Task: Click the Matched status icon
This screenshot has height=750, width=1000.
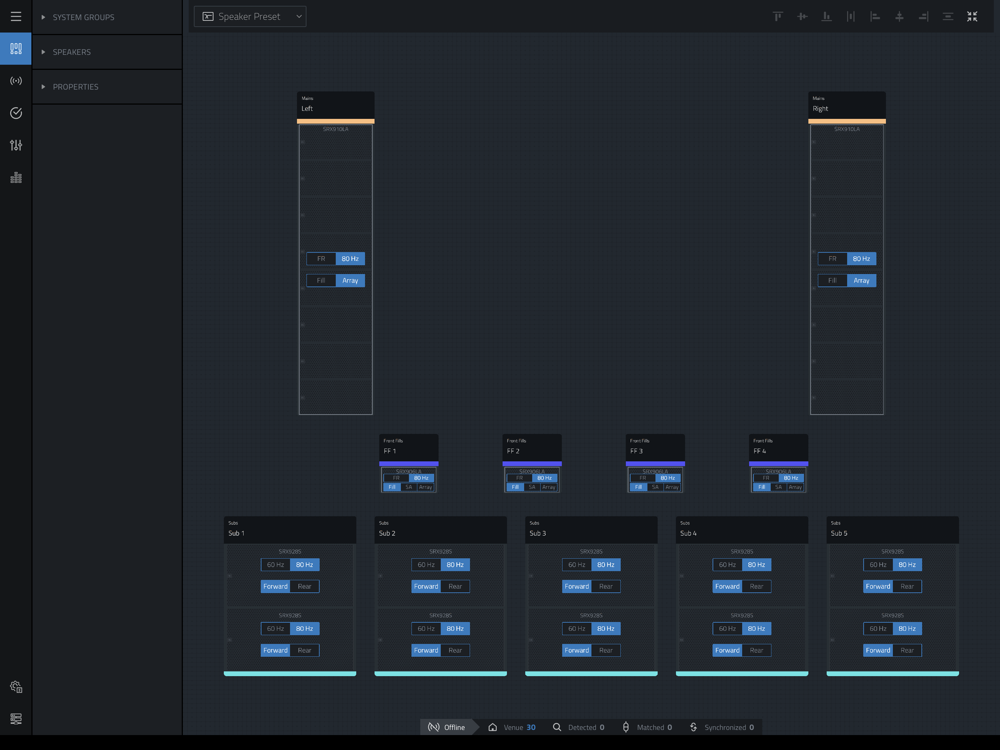Action: click(626, 727)
